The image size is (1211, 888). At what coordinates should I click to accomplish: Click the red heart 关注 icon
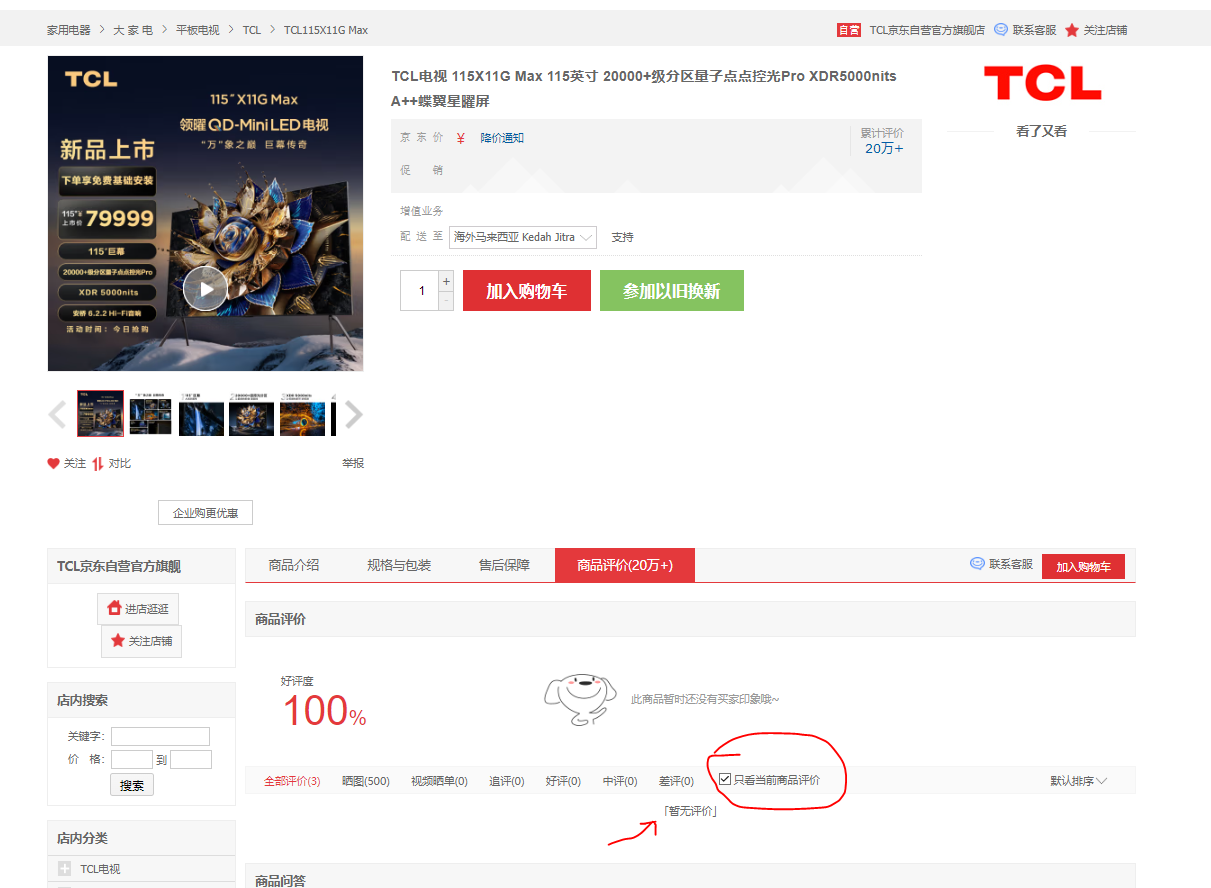54,464
